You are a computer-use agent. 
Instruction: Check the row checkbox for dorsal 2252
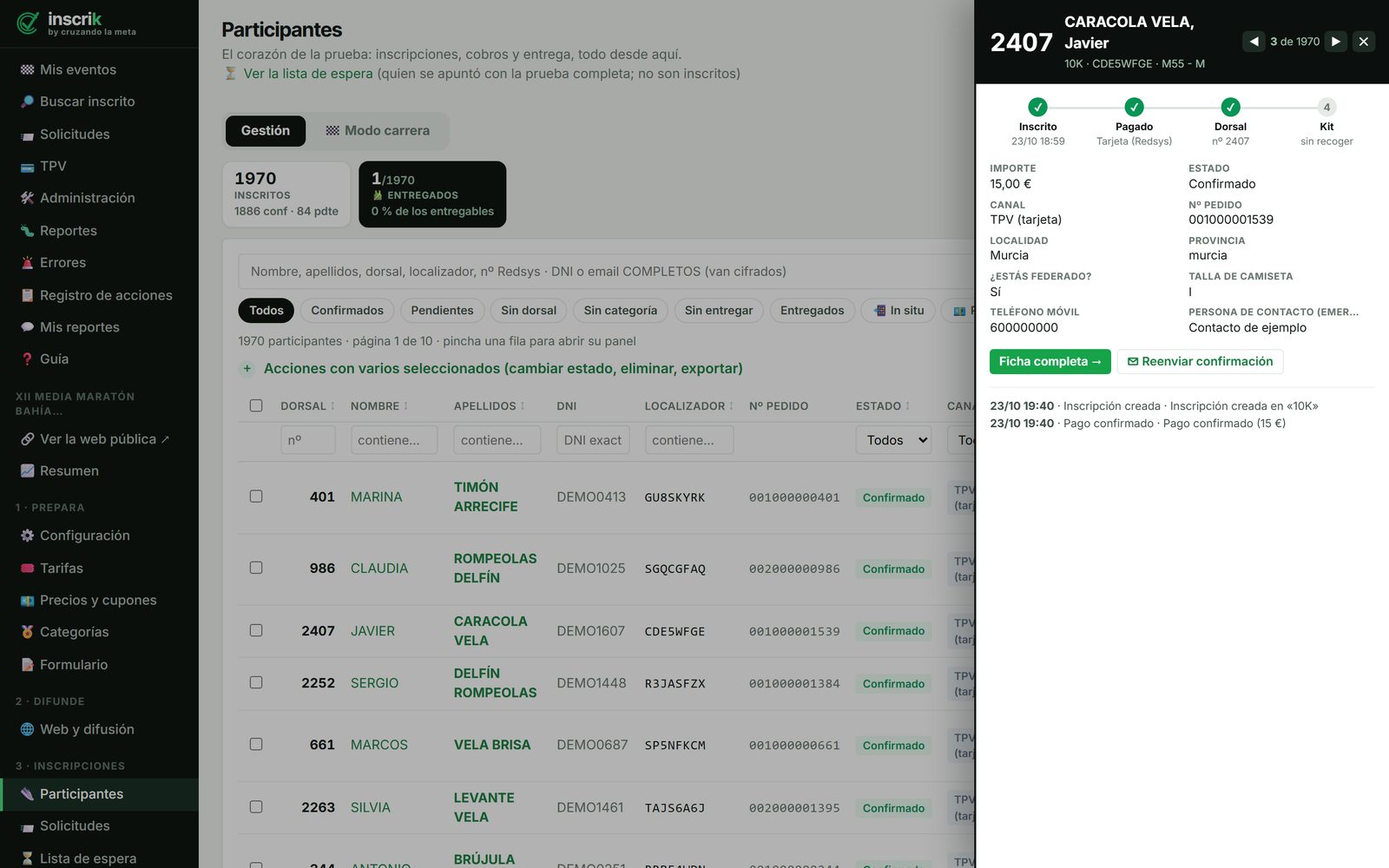[x=256, y=682]
